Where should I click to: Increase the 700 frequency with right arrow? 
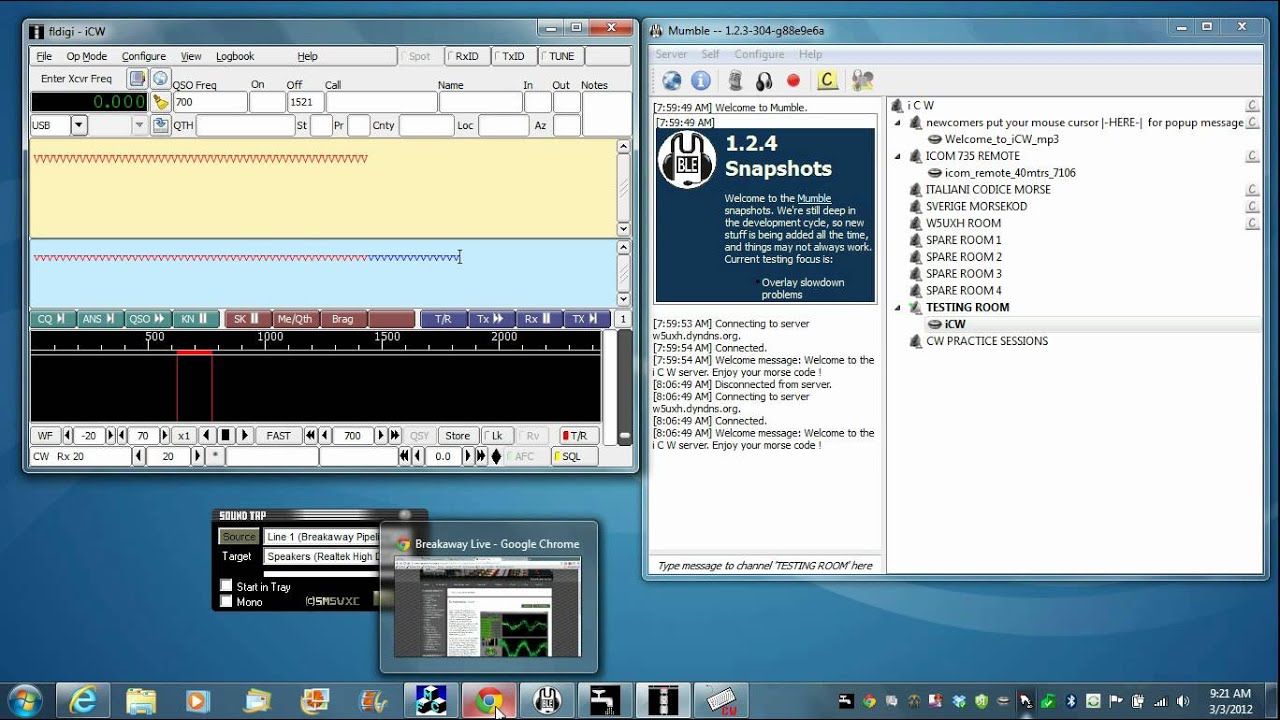click(x=381, y=435)
